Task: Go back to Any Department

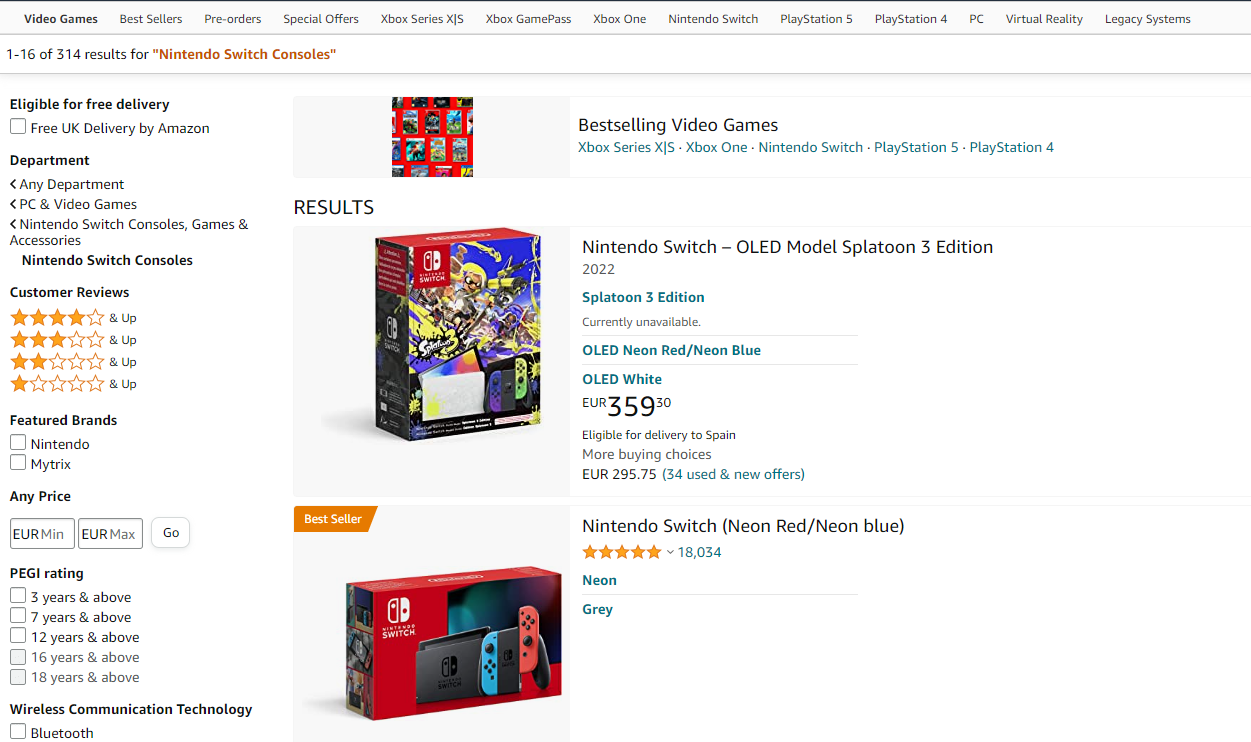Action: coord(71,184)
